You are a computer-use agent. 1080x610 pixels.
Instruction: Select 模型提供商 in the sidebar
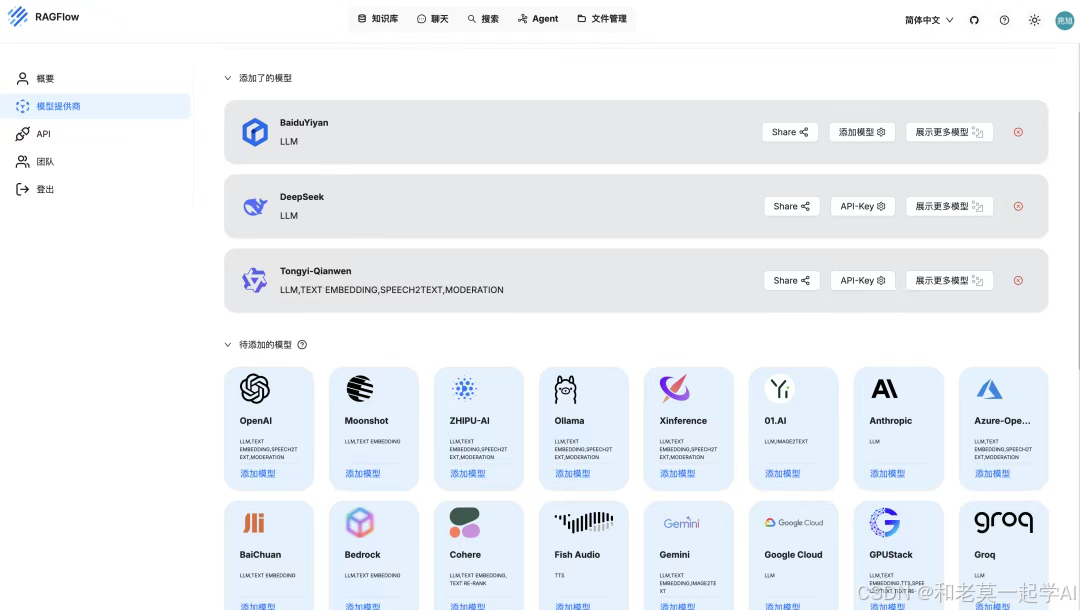pos(96,106)
